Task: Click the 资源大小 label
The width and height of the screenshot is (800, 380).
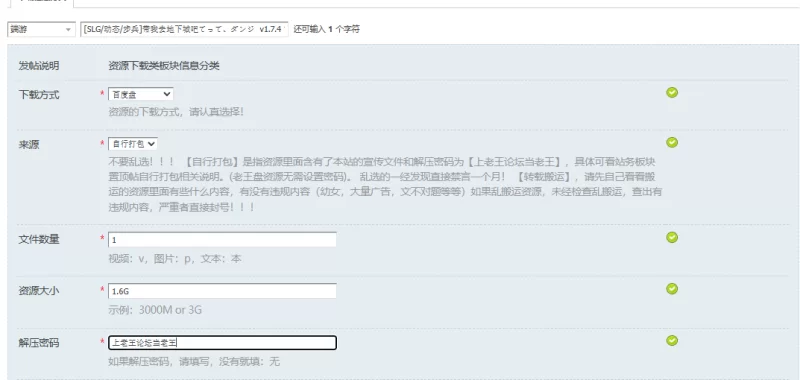Action: pos(39,291)
